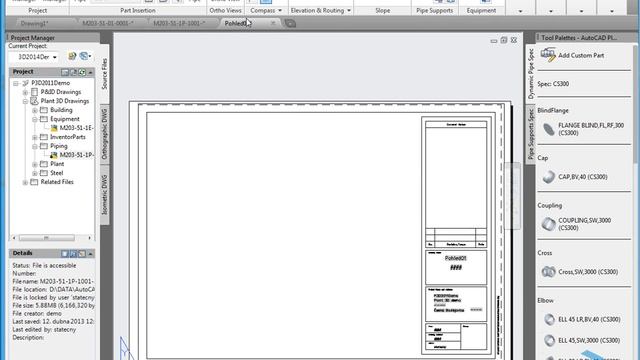Select the P&ID Drawings item
This screenshot has height=360, width=640.
point(56,92)
